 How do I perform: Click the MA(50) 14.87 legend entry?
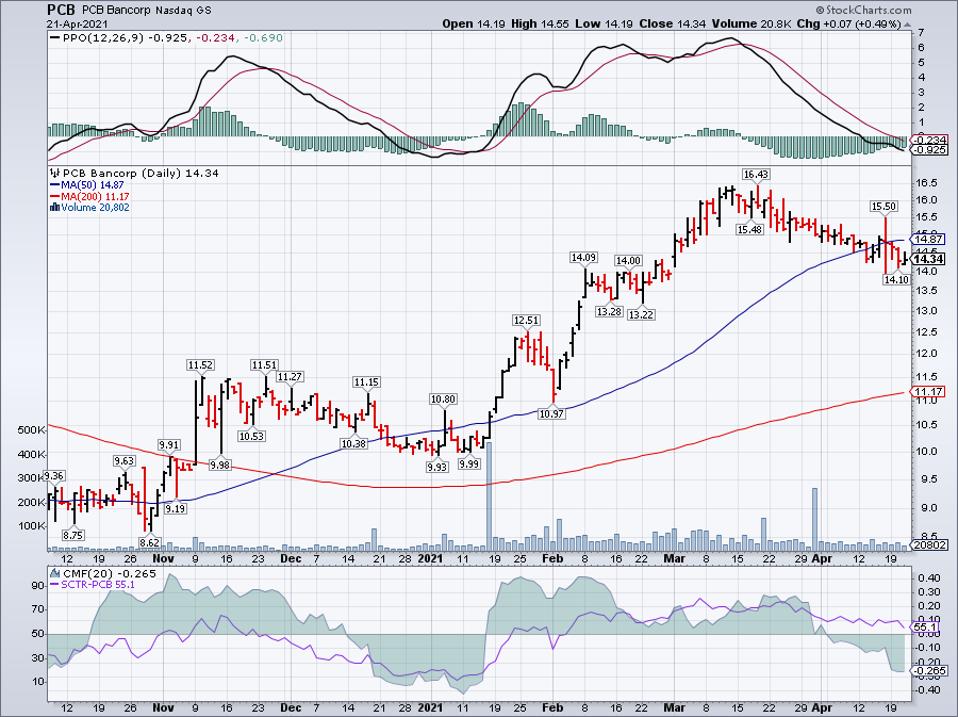(92, 185)
